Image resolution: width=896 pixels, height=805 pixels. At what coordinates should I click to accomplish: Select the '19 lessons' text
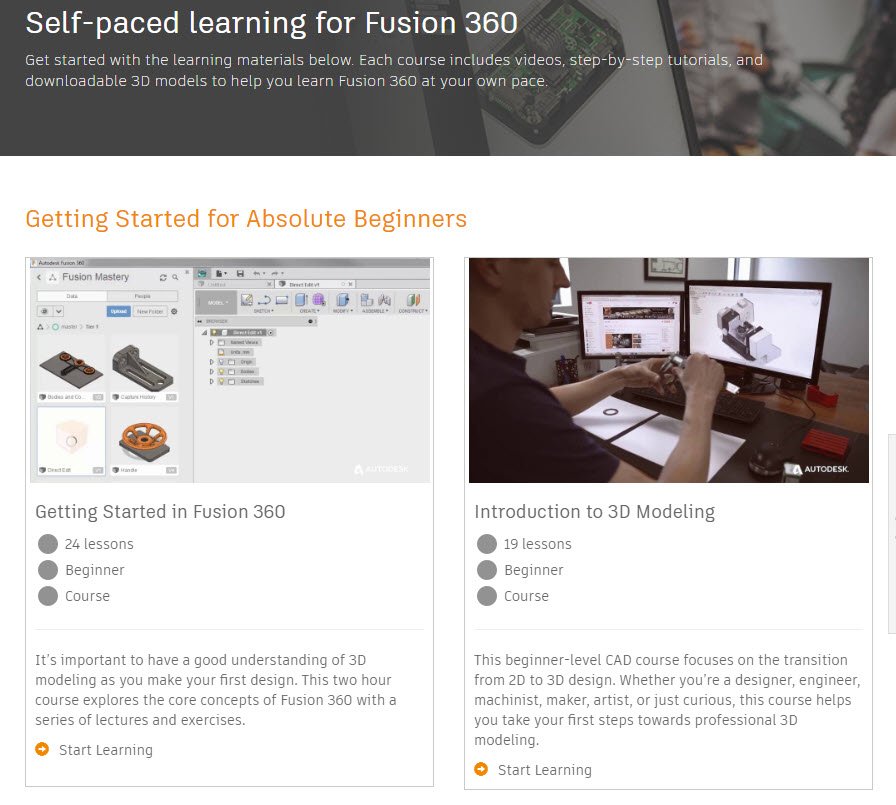(x=538, y=544)
